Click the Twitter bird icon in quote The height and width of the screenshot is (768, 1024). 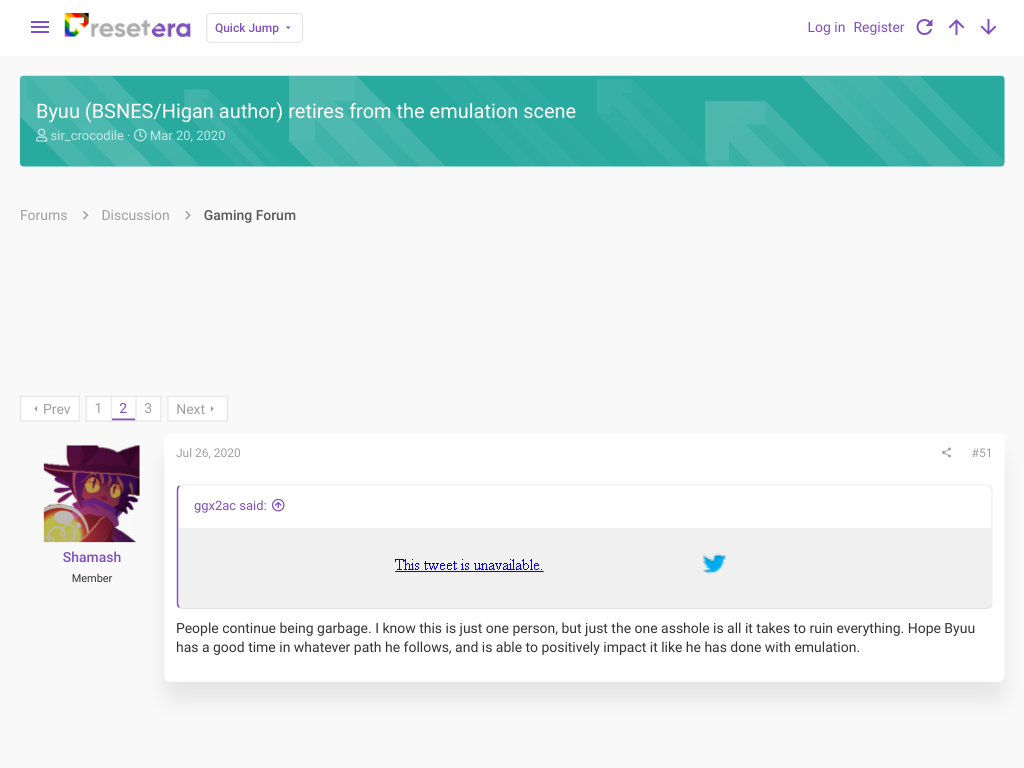click(714, 563)
